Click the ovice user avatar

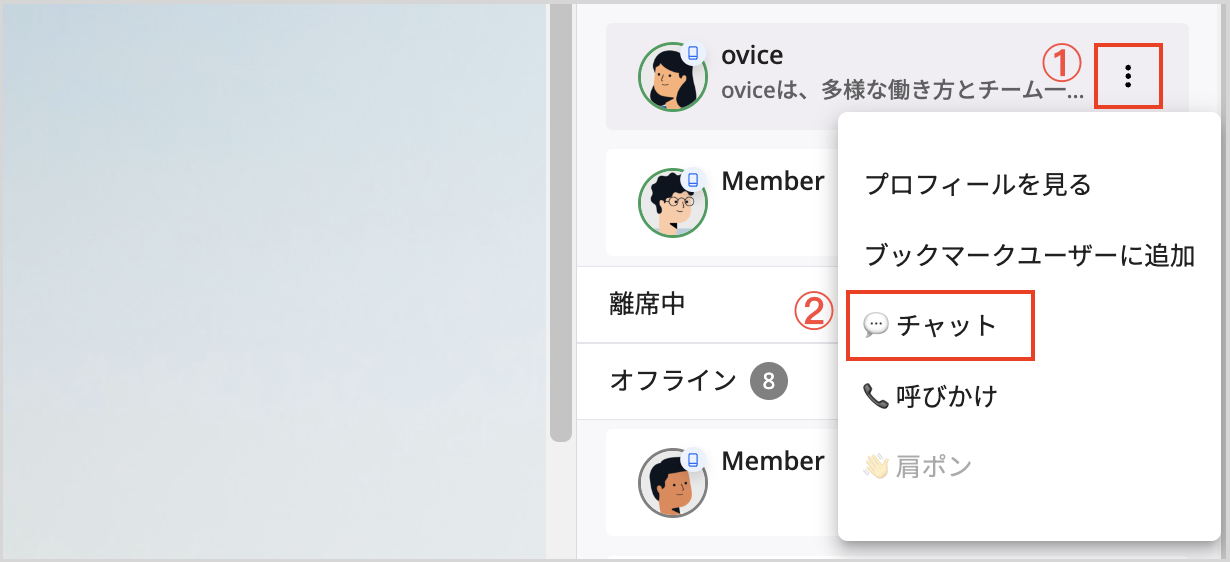tap(672, 77)
